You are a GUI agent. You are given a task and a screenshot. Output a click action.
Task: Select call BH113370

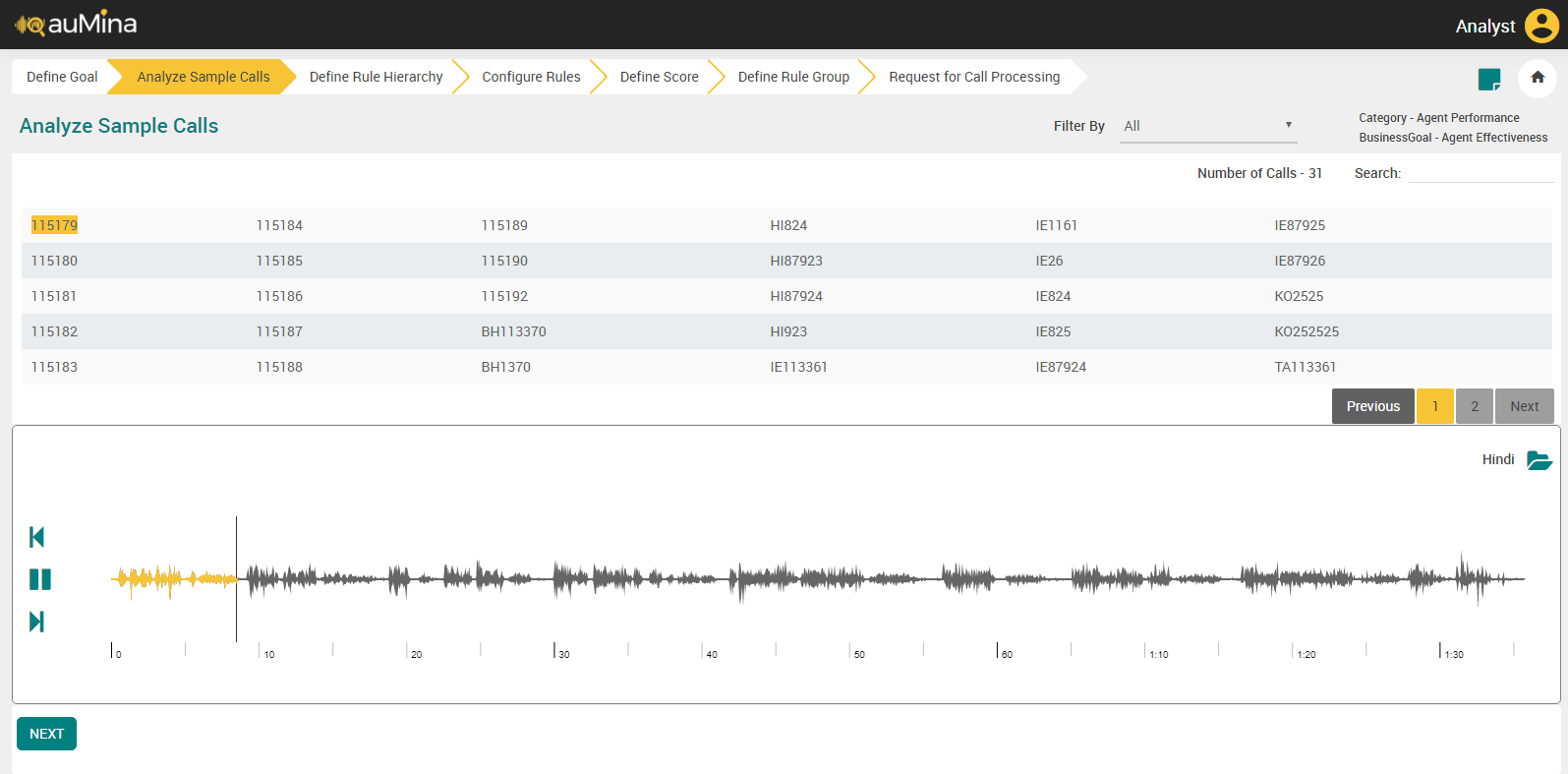click(x=513, y=331)
